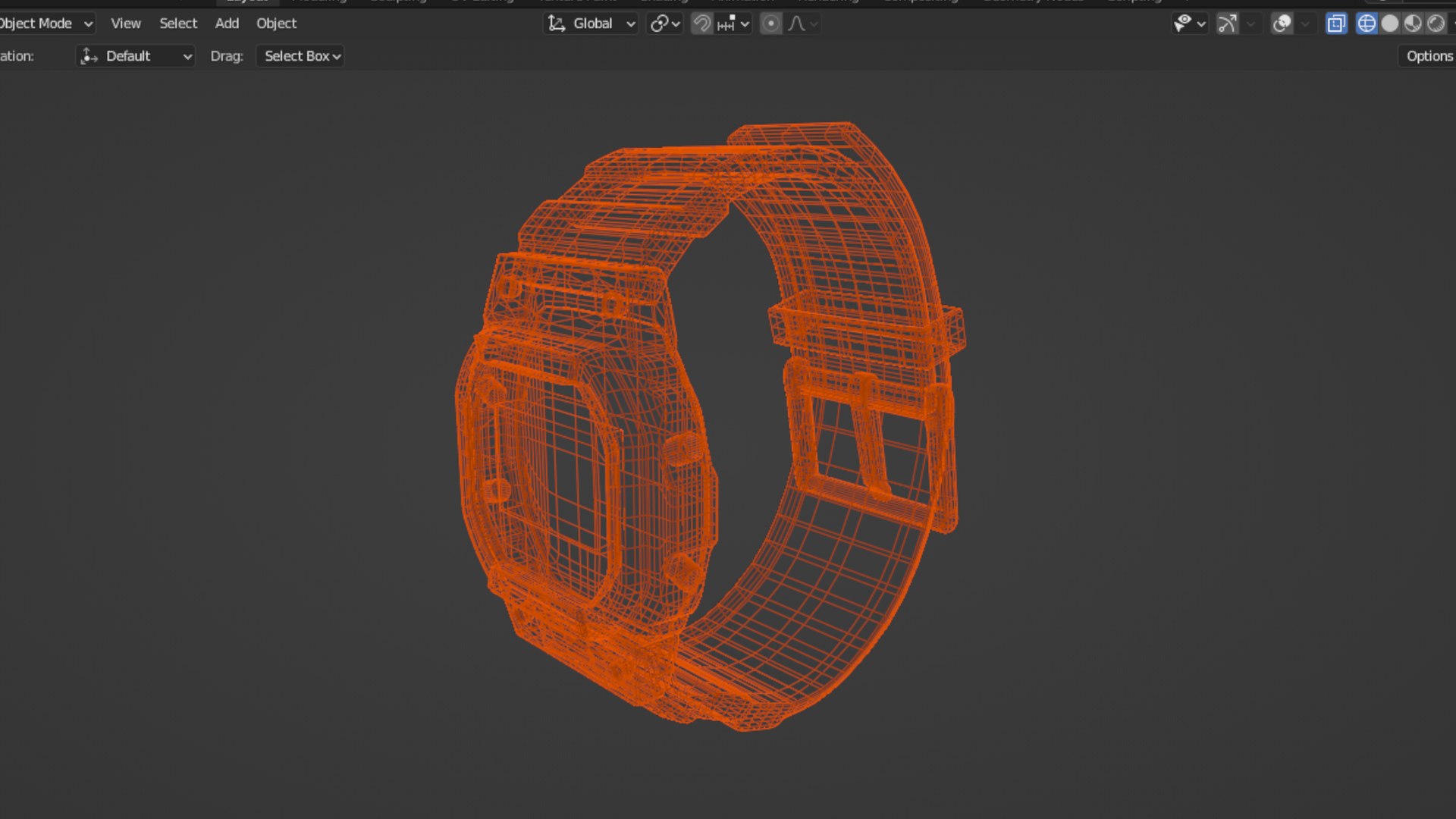Toggle viewport gizmos display
The width and height of the screenshot is (1456, 819).
click(1227, 24)
